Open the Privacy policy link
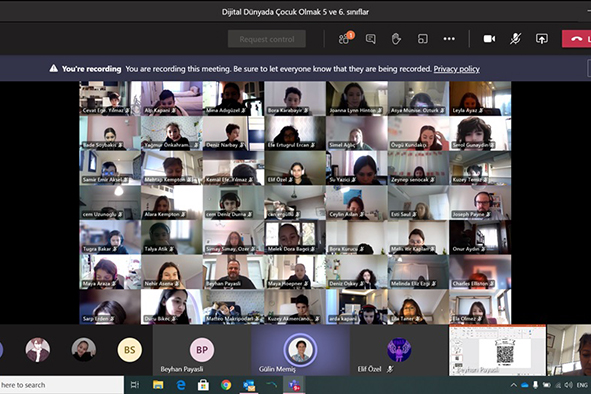 pyautogui.click(x=456, y=69)
